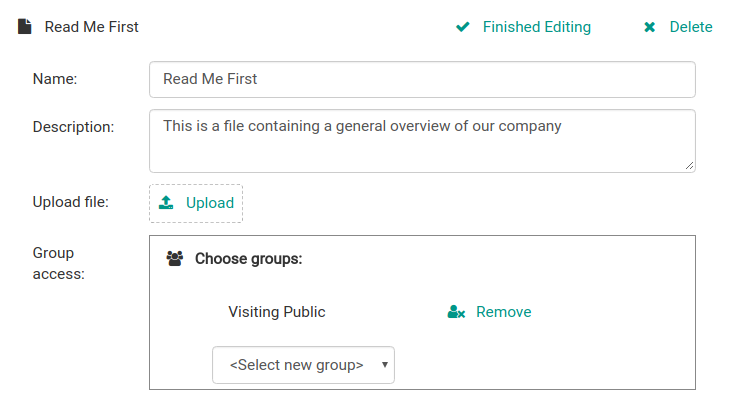Click the groups people icon
This screenshot has height=405, width=745.
coord(175,259)
